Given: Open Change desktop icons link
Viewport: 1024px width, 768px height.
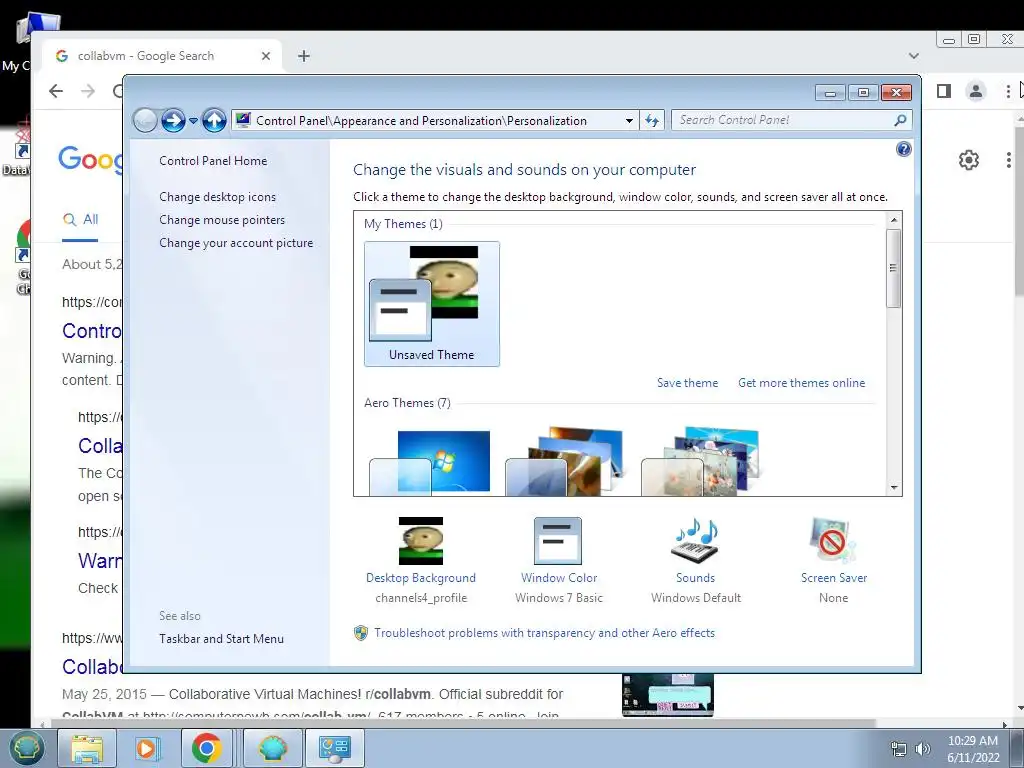Looking at the screenshot, I should (x=217, y=197).
